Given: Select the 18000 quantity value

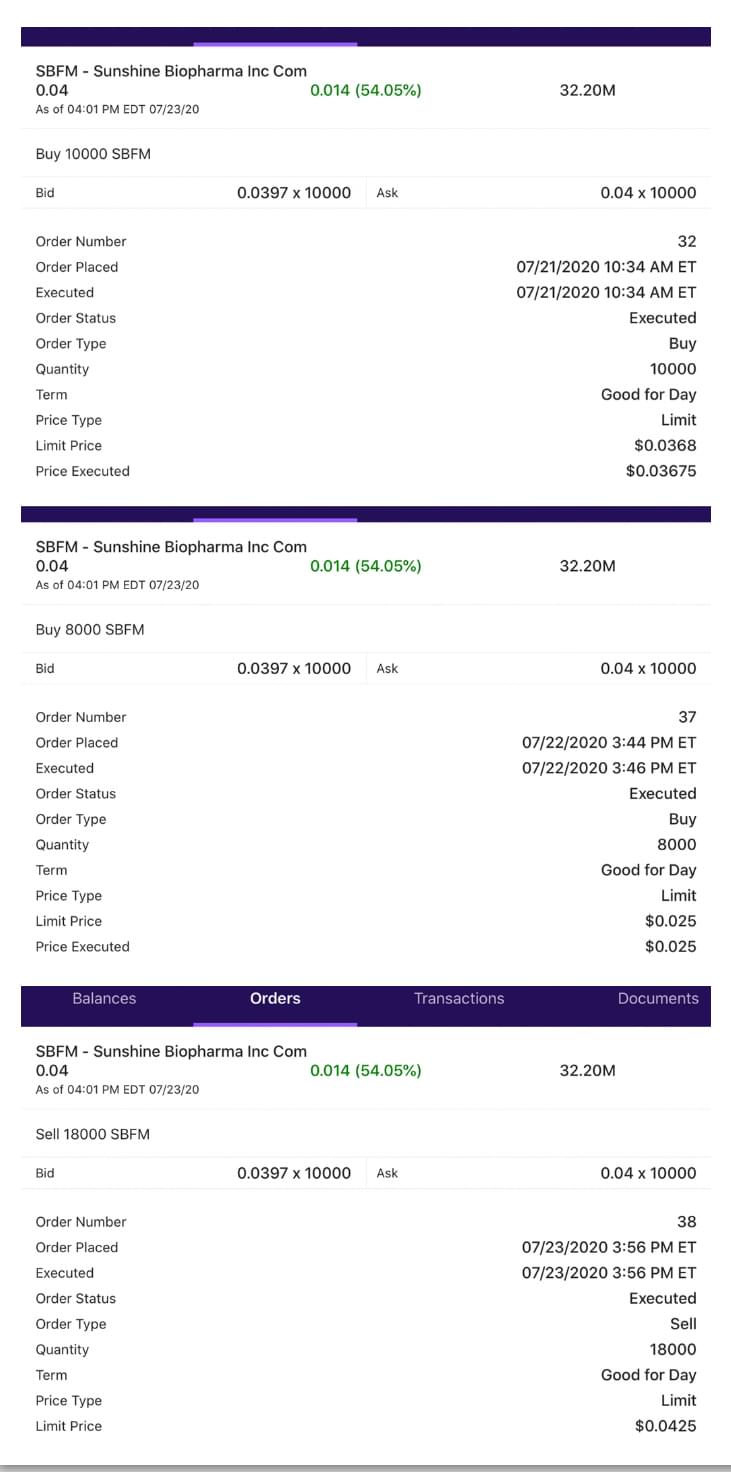Looking at the screenshot, I should [x=673, y=1349].
